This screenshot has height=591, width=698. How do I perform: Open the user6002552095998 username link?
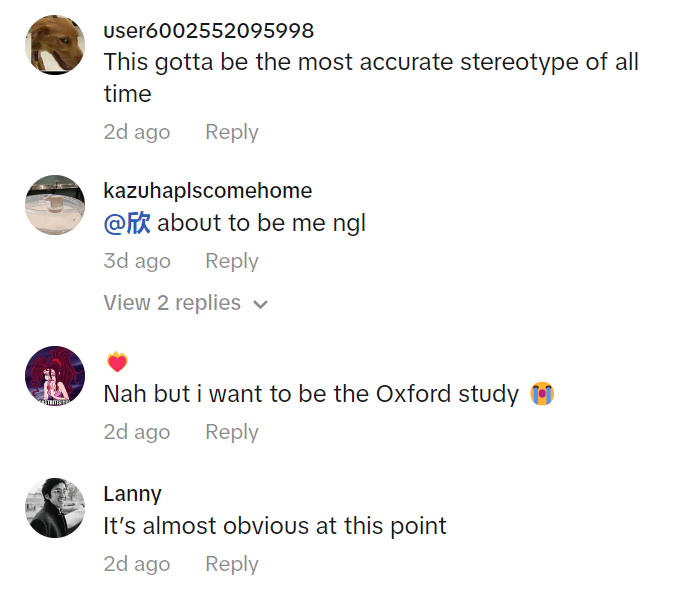pyautogui.click(x=208, y=31)
